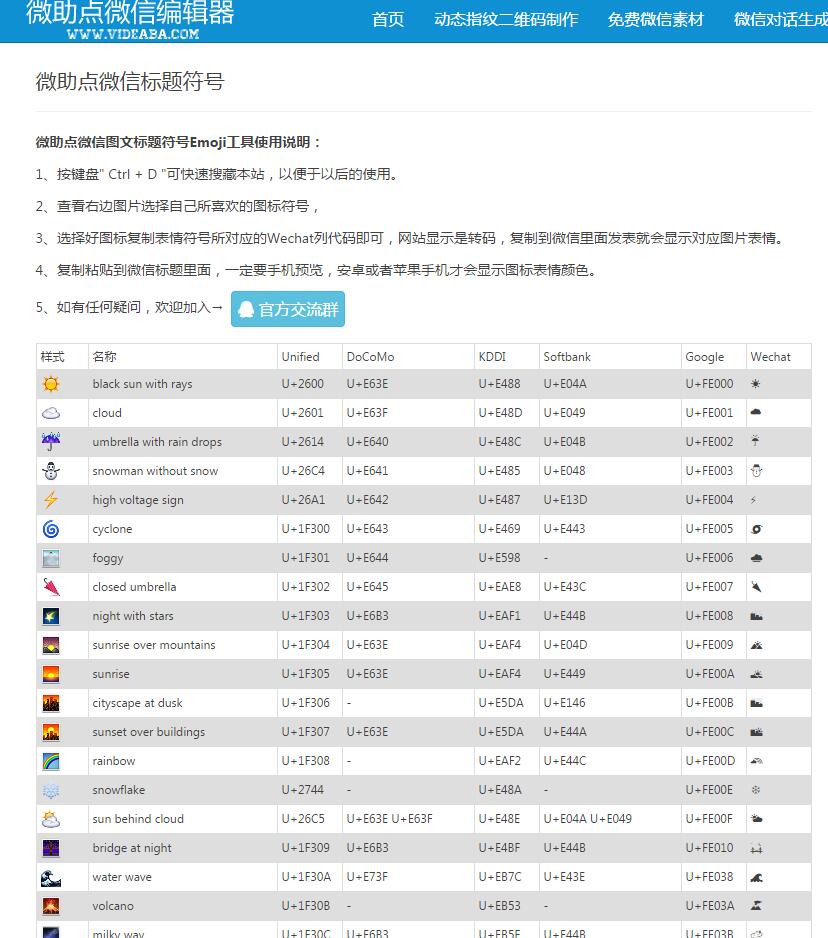Select Wechat symbol in snowman row
Image resolution: width=828 pixels, height=938 pixels.
[x=756, y=471]
